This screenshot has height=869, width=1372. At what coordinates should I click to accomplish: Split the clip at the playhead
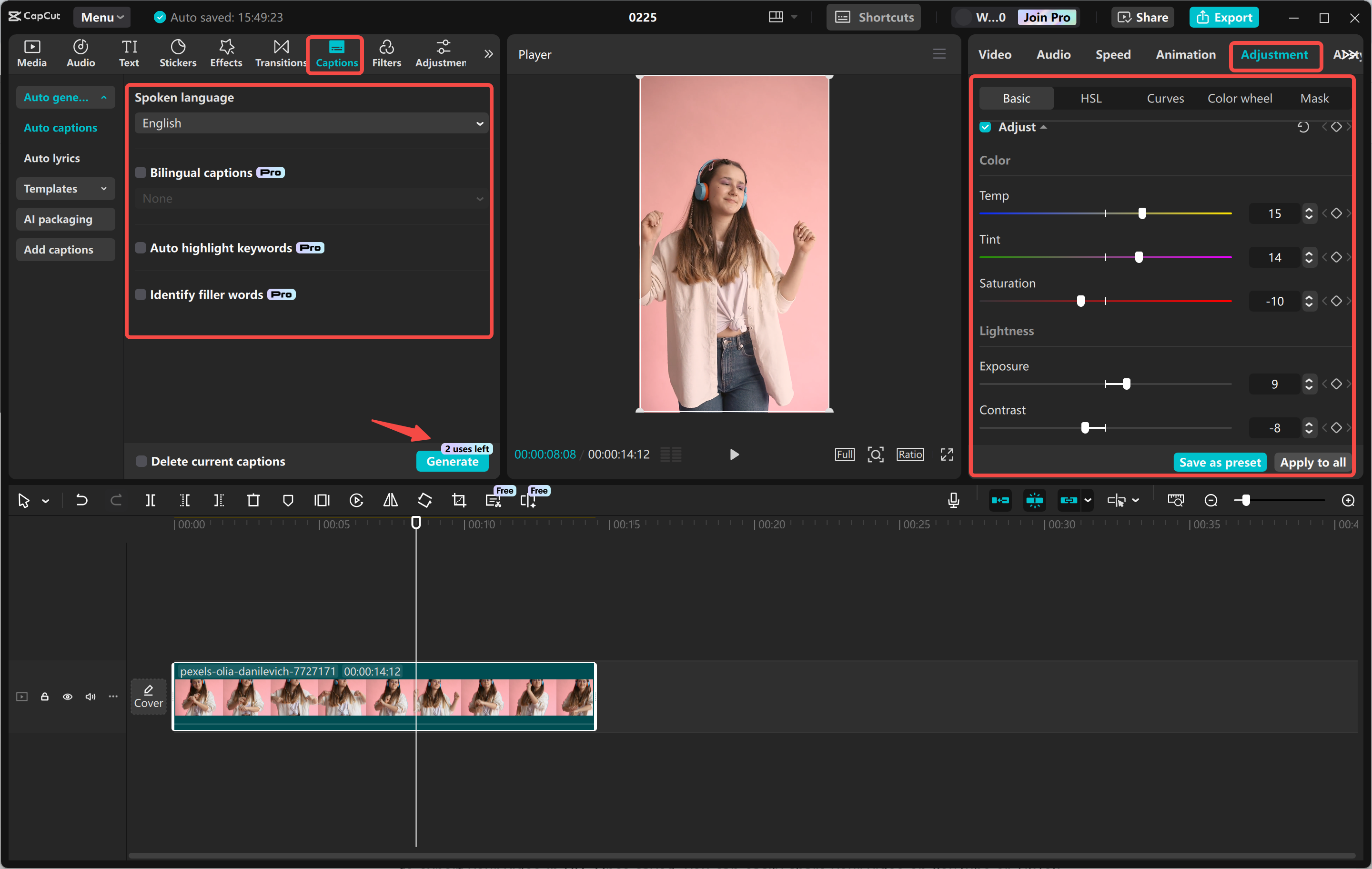tap(151, 500)
